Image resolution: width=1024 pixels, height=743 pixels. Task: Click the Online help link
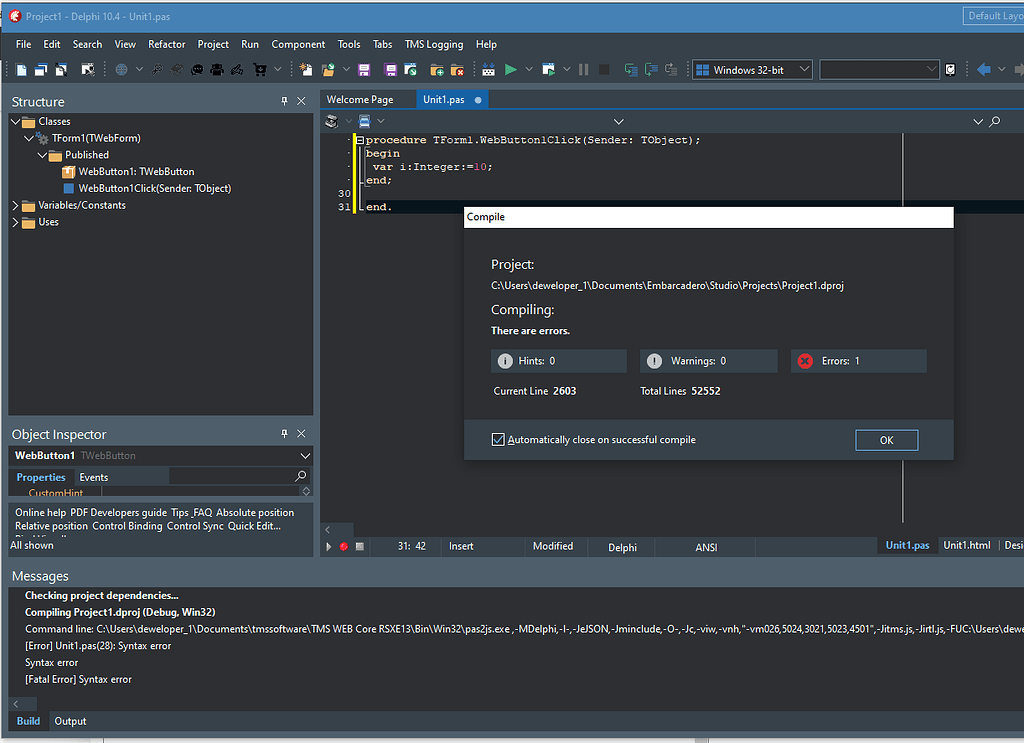pos(40,513)
